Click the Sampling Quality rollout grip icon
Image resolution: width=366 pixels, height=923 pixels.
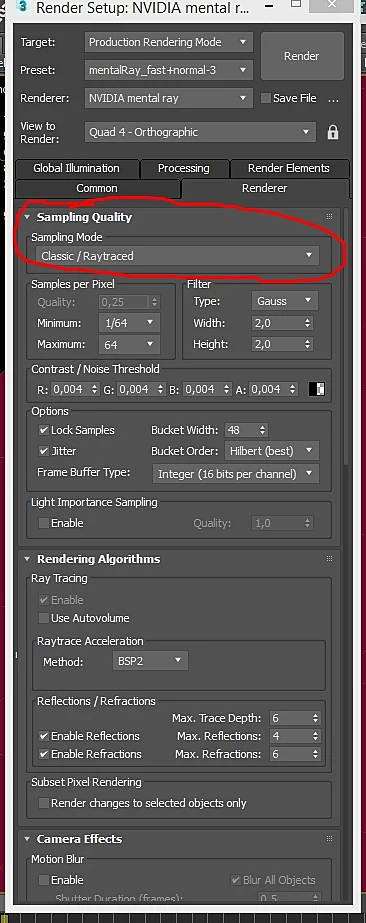330,217
